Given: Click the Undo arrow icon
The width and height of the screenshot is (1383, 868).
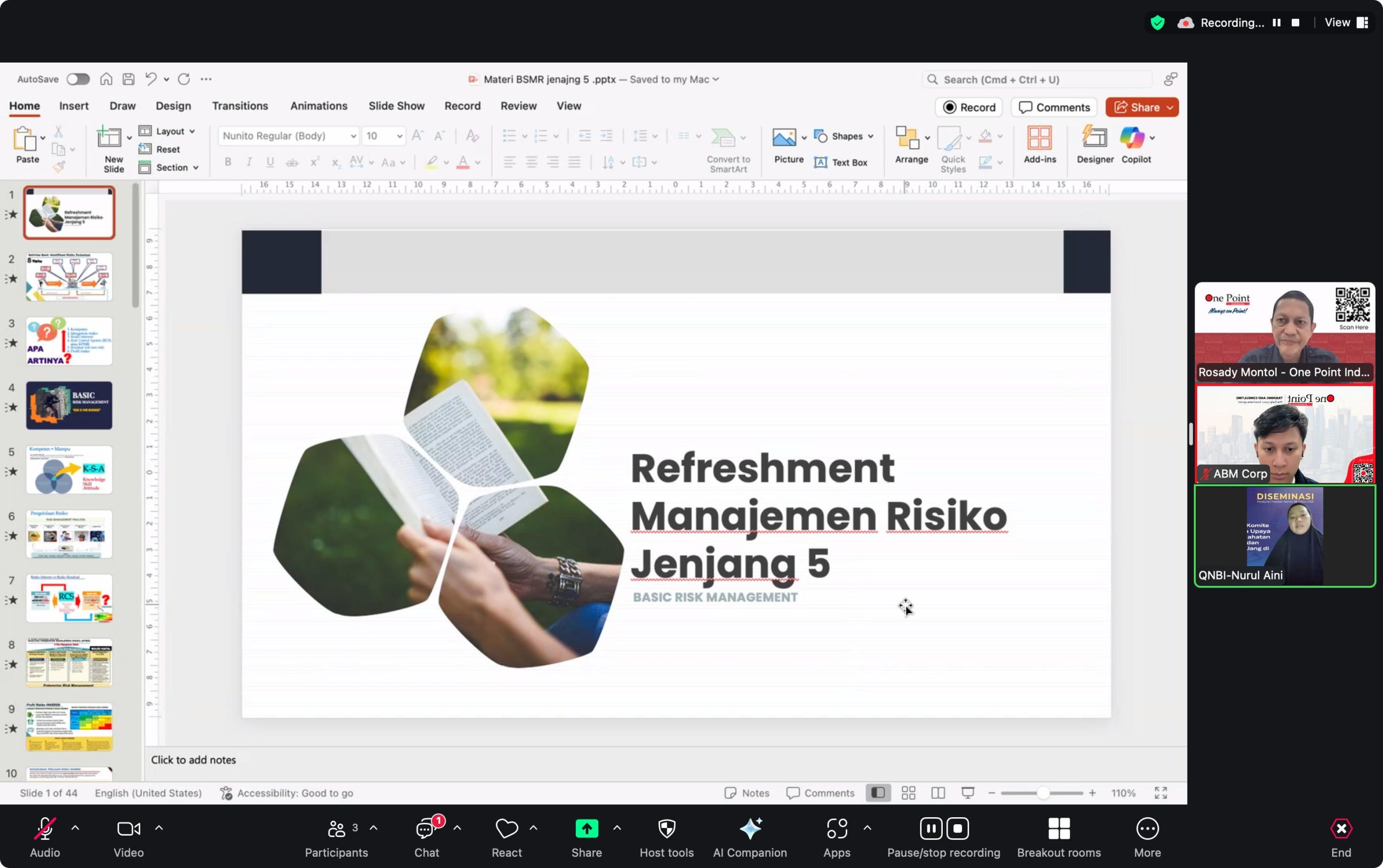Looking at the screenshot, I should (151, 79).
